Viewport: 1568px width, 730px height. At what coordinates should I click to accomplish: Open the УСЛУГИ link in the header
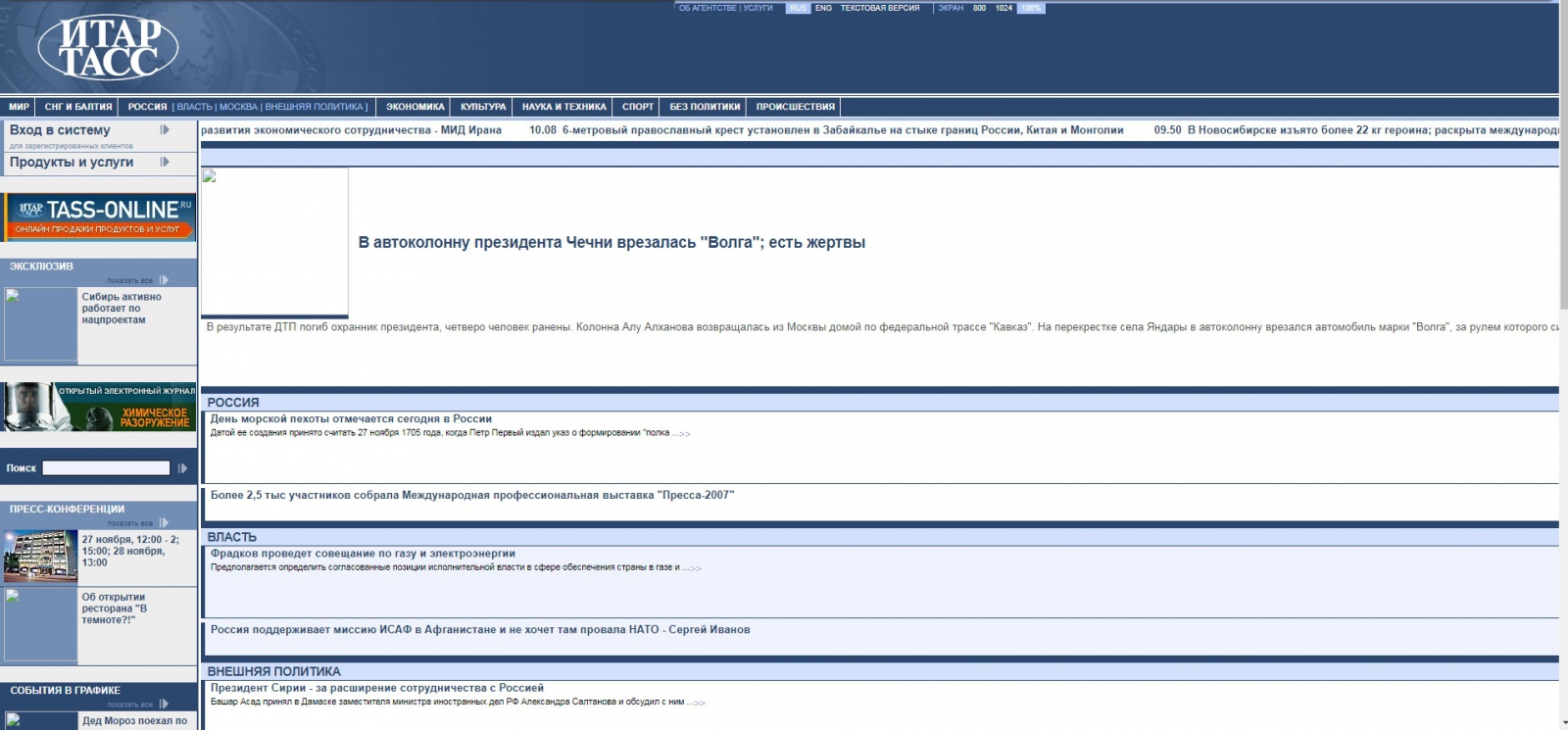tap(758, 8)
